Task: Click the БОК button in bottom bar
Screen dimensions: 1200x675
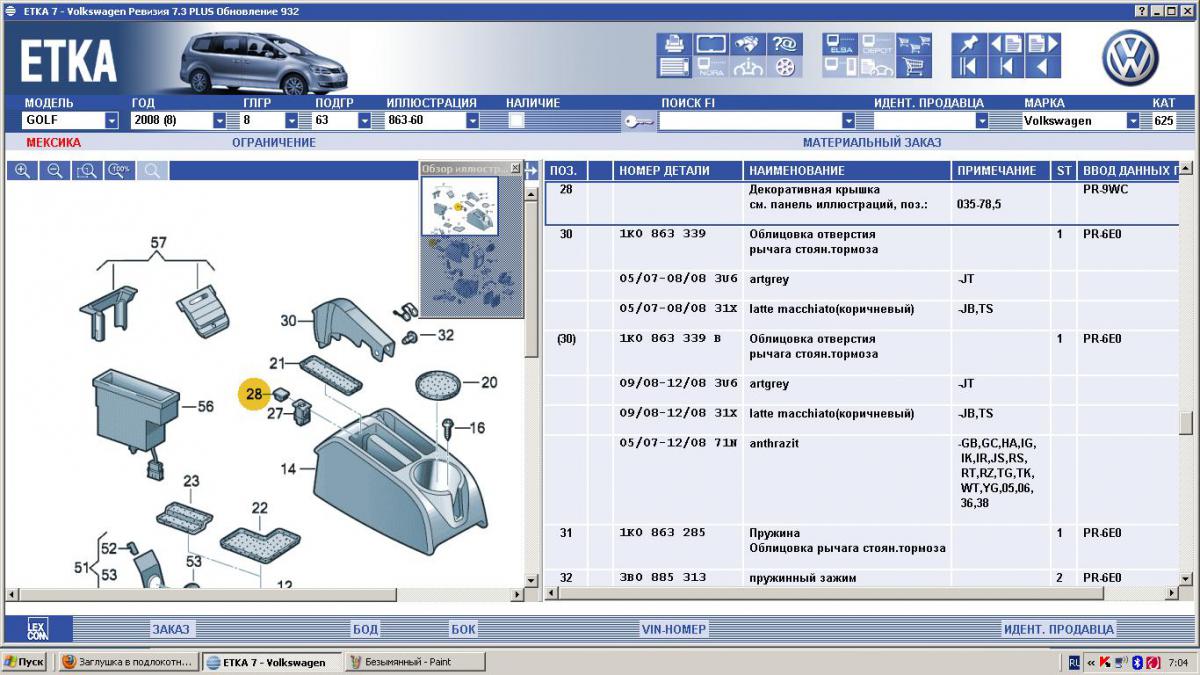Action: pyautogui.click(x=463, y=629)
